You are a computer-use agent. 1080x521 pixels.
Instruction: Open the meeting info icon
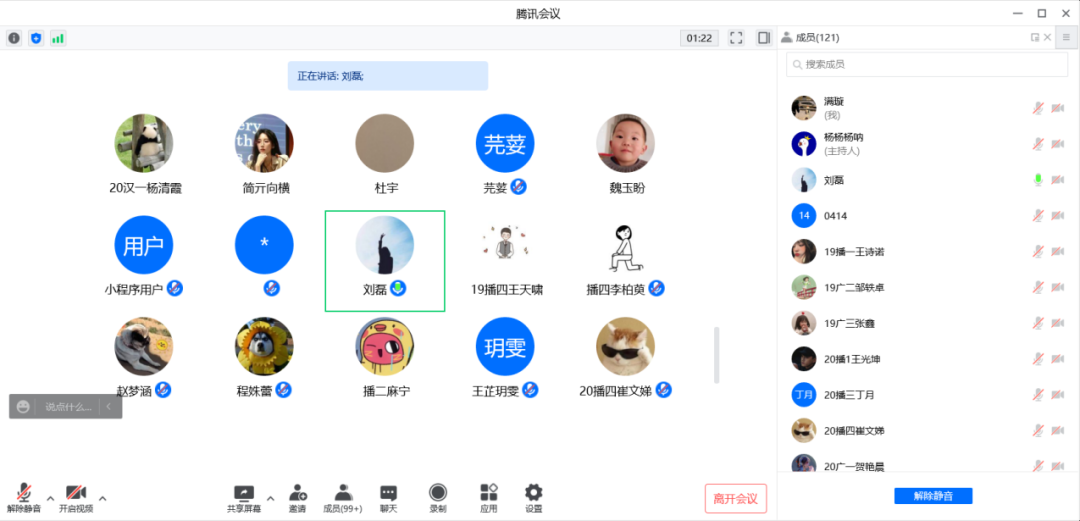click(x=14, y=38)
